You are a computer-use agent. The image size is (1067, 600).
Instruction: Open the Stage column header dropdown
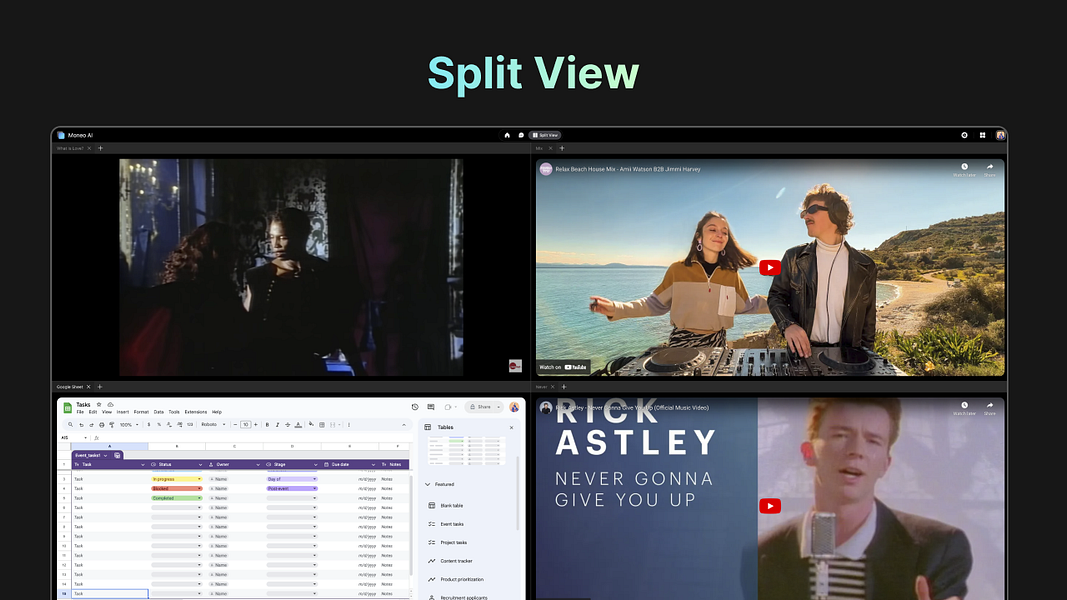315,465
